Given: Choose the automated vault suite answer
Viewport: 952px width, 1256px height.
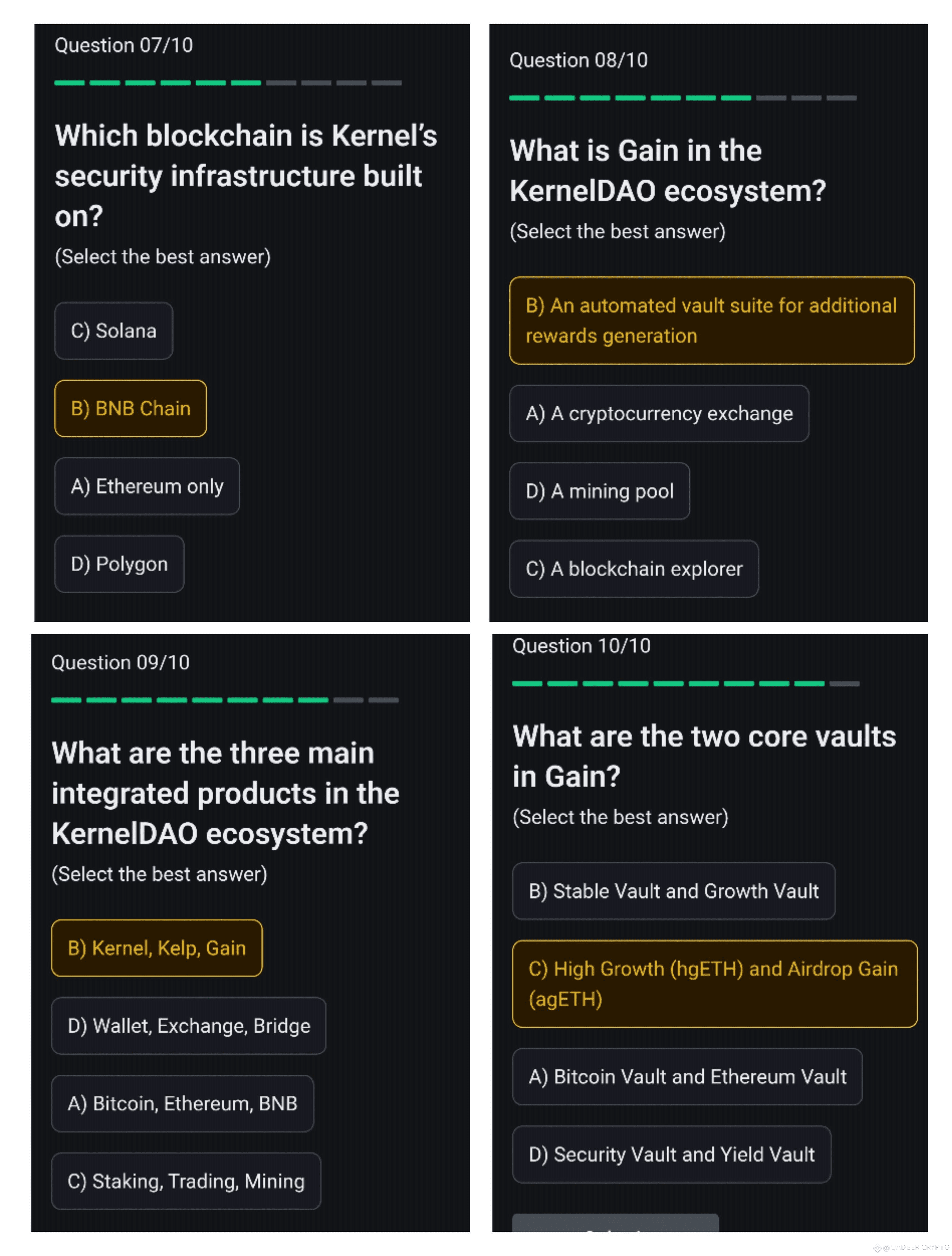Looking at the screenshot, I should coord(711,320).
